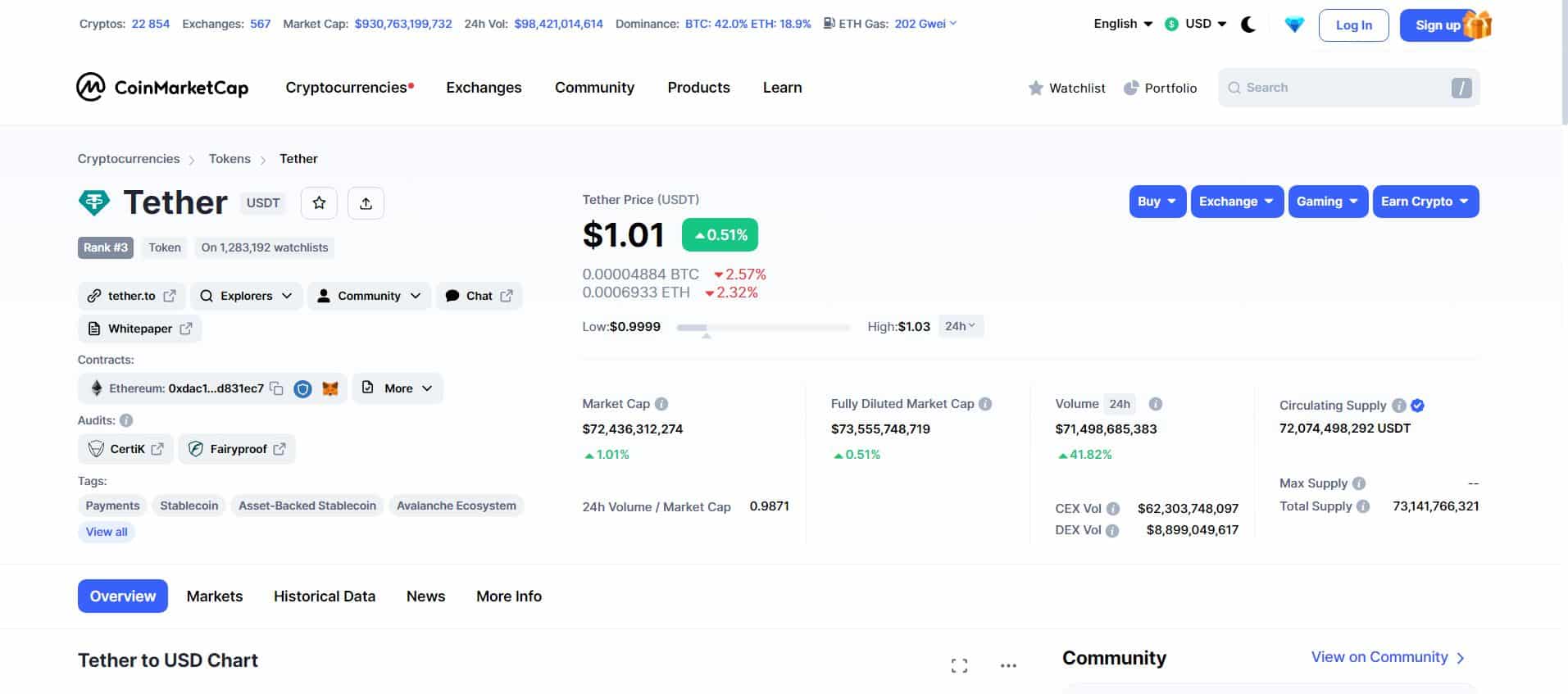Change the 24h low/high range selector
Screen dimensions: 1568x694
pyautogui.click(x=961, y=326)
